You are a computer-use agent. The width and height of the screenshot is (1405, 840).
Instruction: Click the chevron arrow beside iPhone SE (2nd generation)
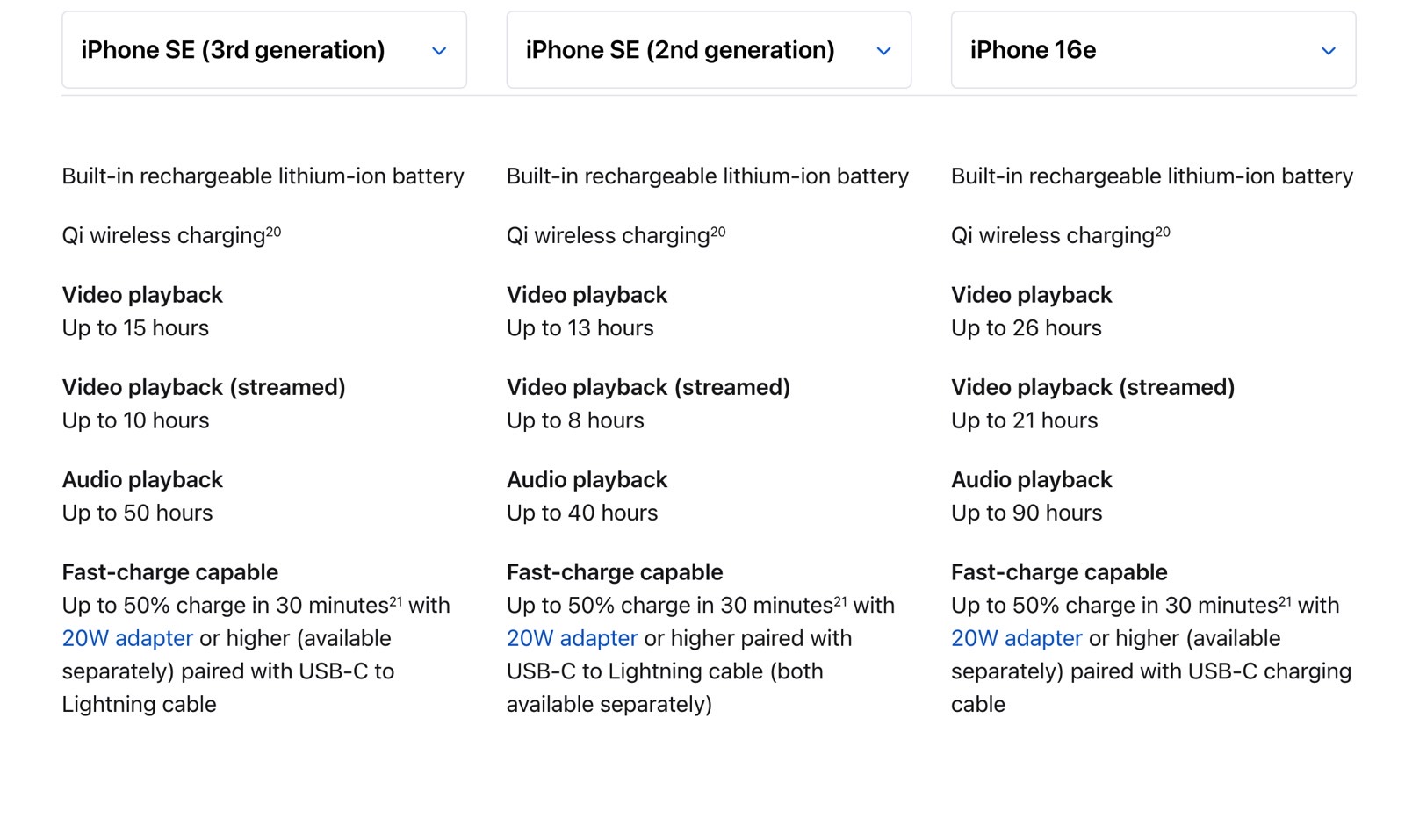pyautogui.click(x=883, y=51)
